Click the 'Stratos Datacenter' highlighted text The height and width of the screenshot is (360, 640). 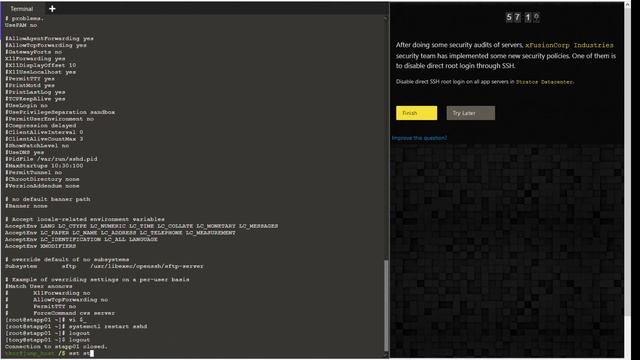544,82
